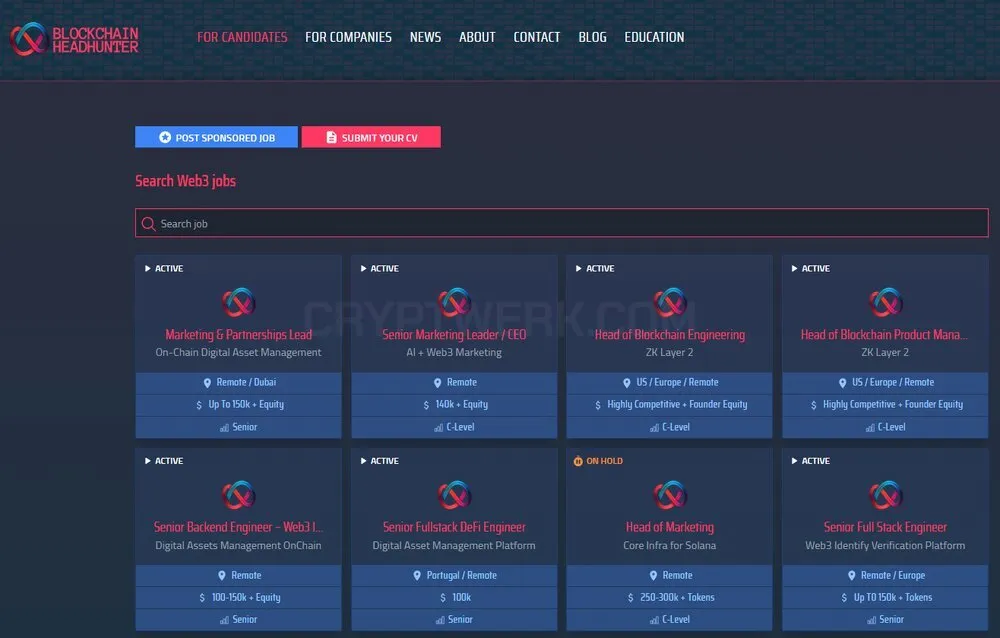Click 'Up TO 150k + Tokens' salary text
Screen dimensions: 1000x638
[x=893, y=598]
